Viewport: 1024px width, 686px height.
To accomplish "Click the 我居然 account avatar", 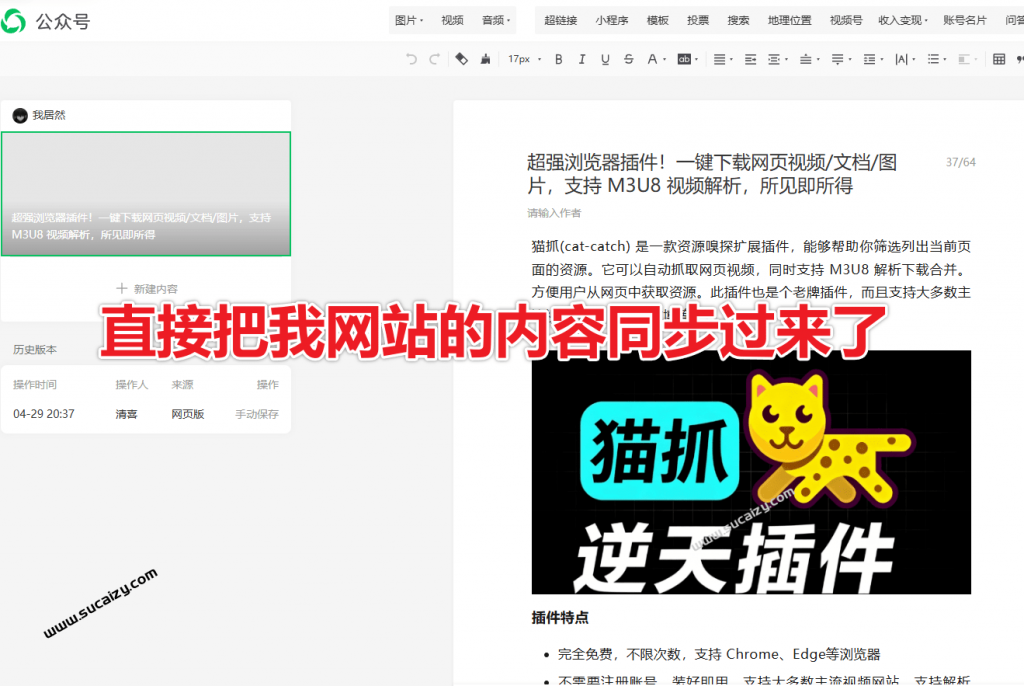I will coord(20,116).
